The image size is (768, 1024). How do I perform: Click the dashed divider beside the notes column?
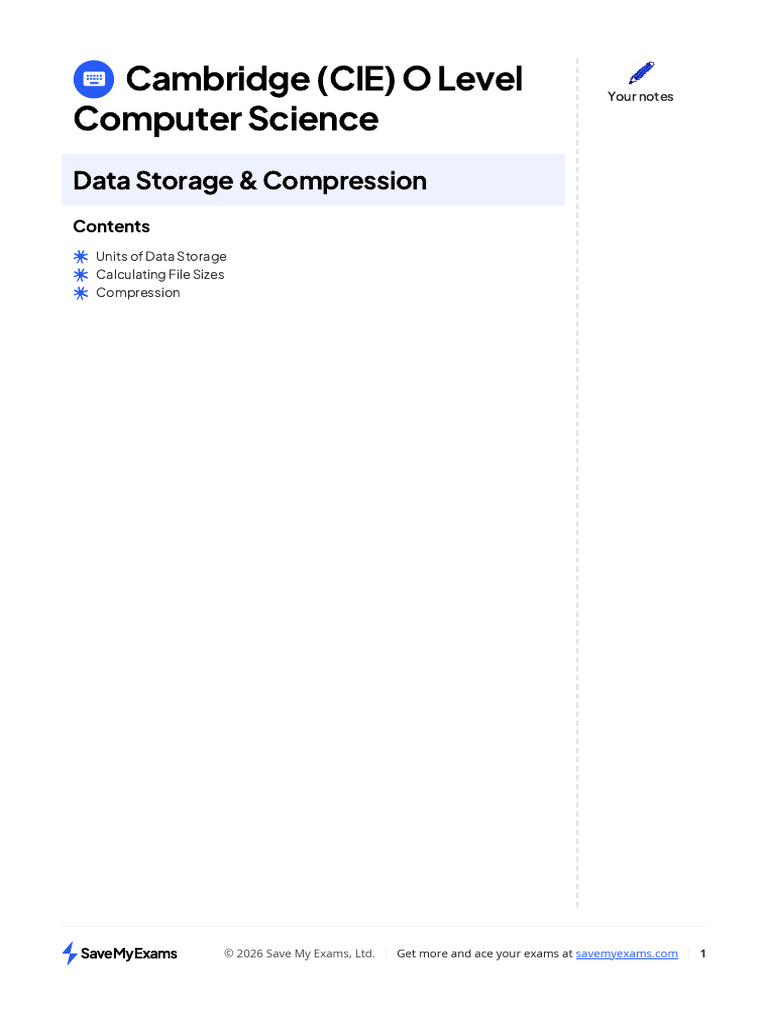coord(577,500)
